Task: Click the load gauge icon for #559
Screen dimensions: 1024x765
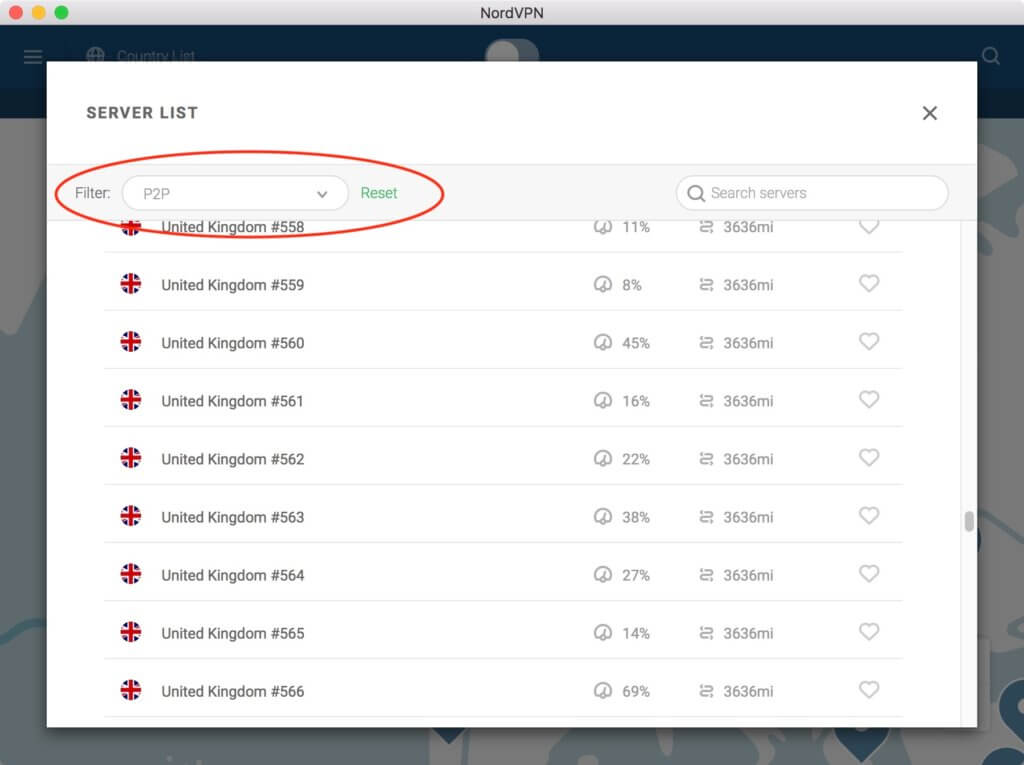Action: click(x=602, y=284)
